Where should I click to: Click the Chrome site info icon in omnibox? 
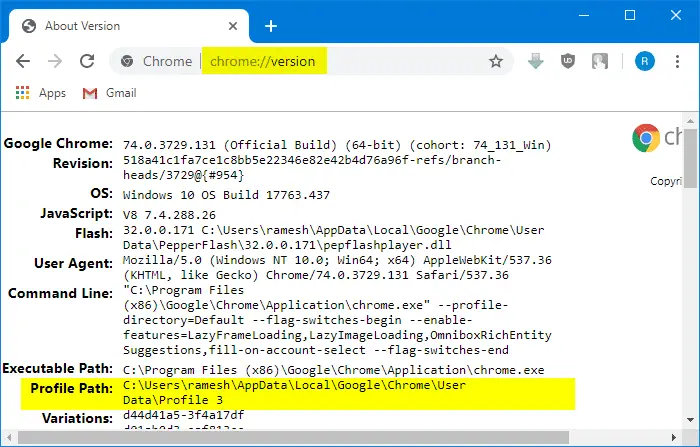click(127, 61)
